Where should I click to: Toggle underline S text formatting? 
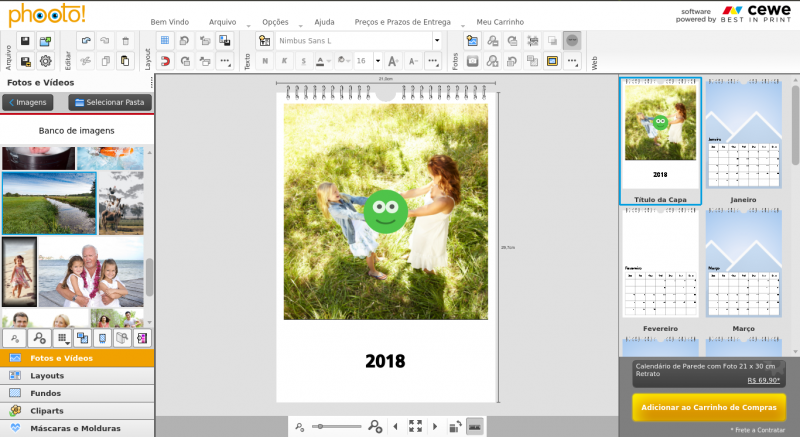click(304, 61)
